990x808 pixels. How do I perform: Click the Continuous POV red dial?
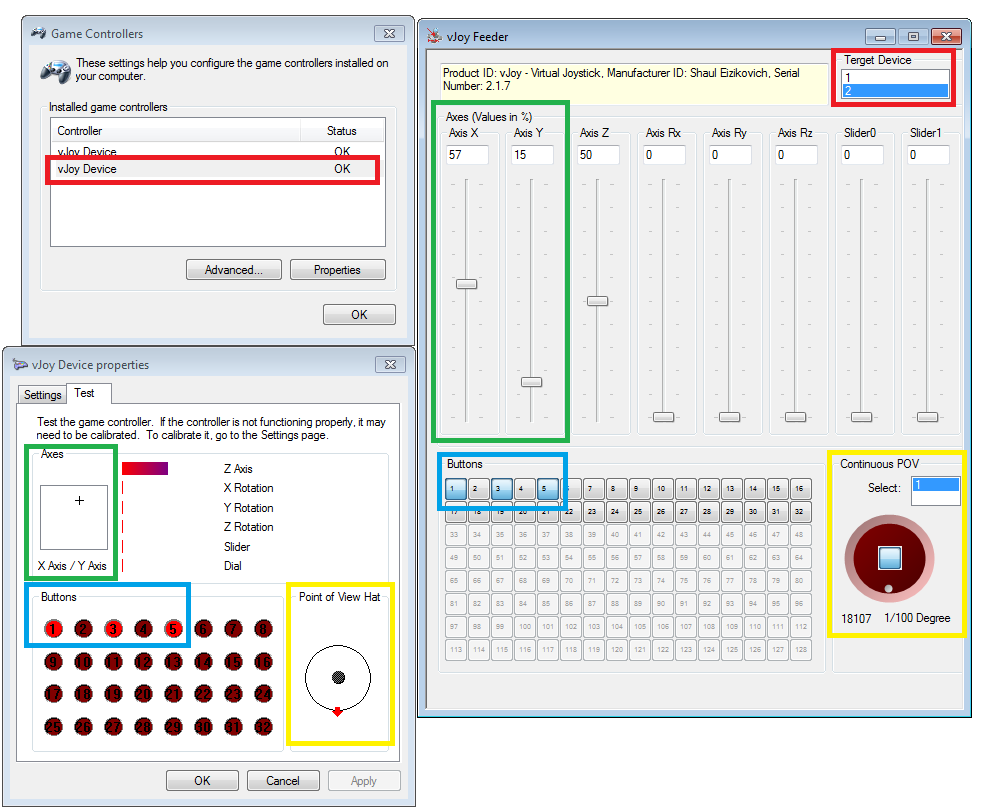point(889,559)
